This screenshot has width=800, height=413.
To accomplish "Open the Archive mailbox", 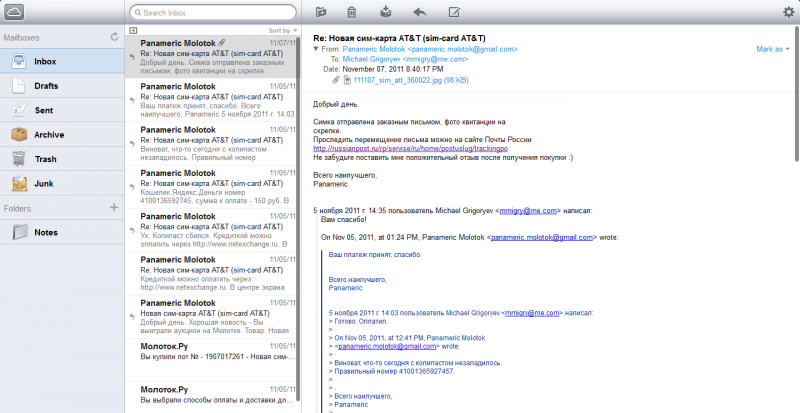I will (62, 135).
